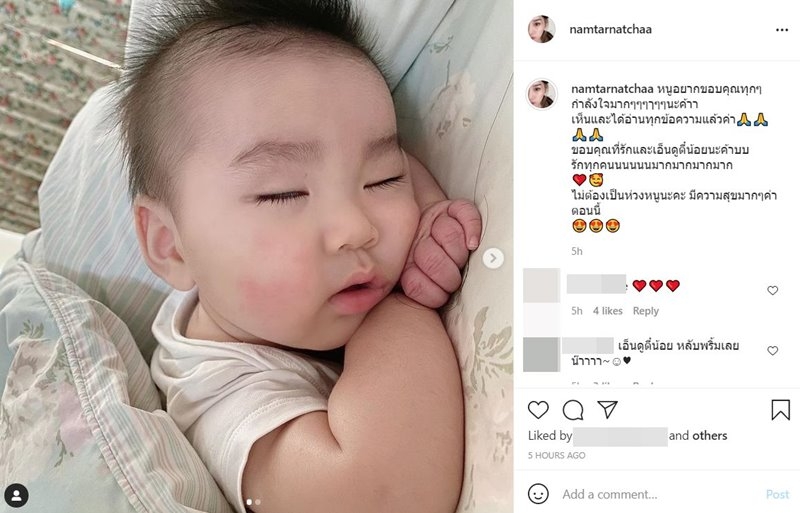Viewport: 800px width, 513px height.
Task: Reply to the red hearts comment
Action: point(645,311)
